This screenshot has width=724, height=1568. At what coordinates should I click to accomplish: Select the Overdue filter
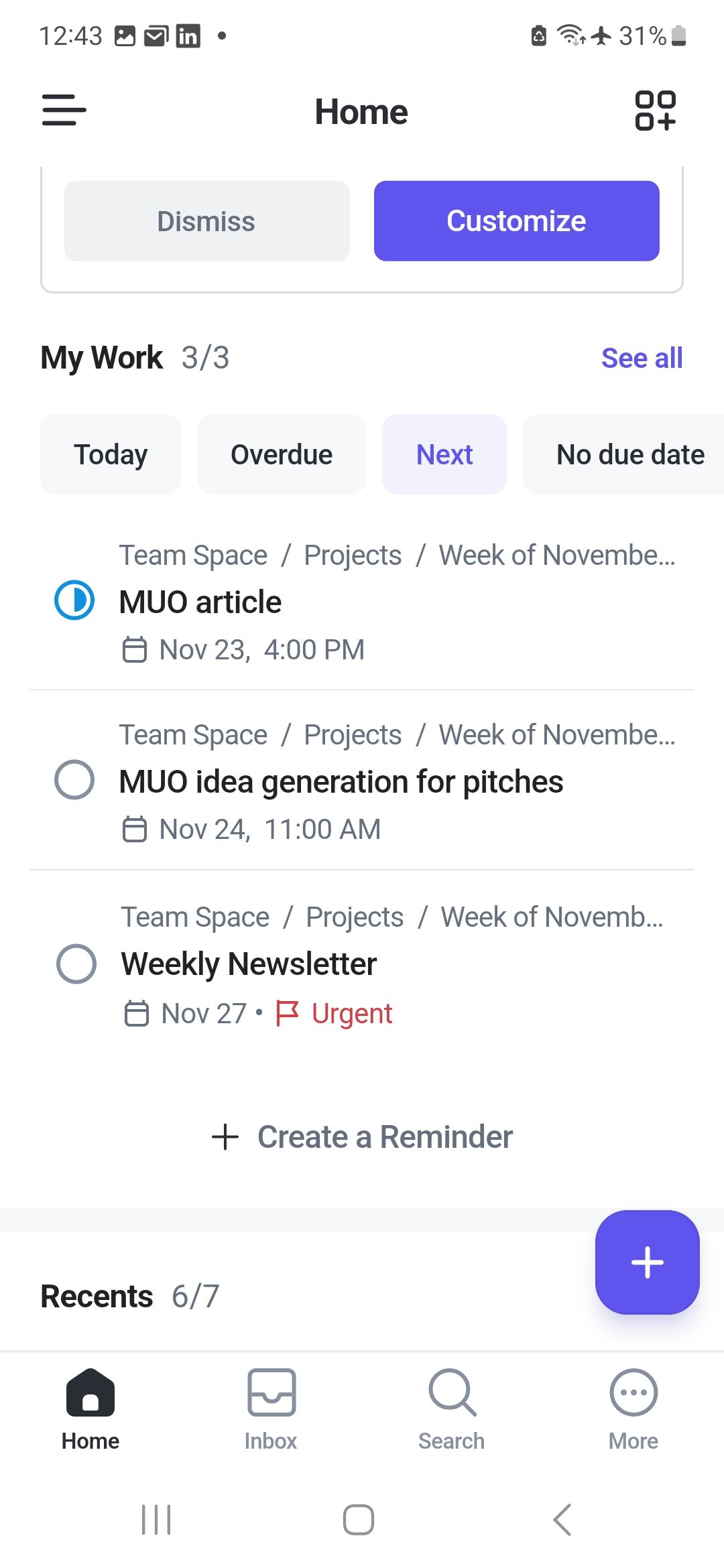(x=281, y=454)
